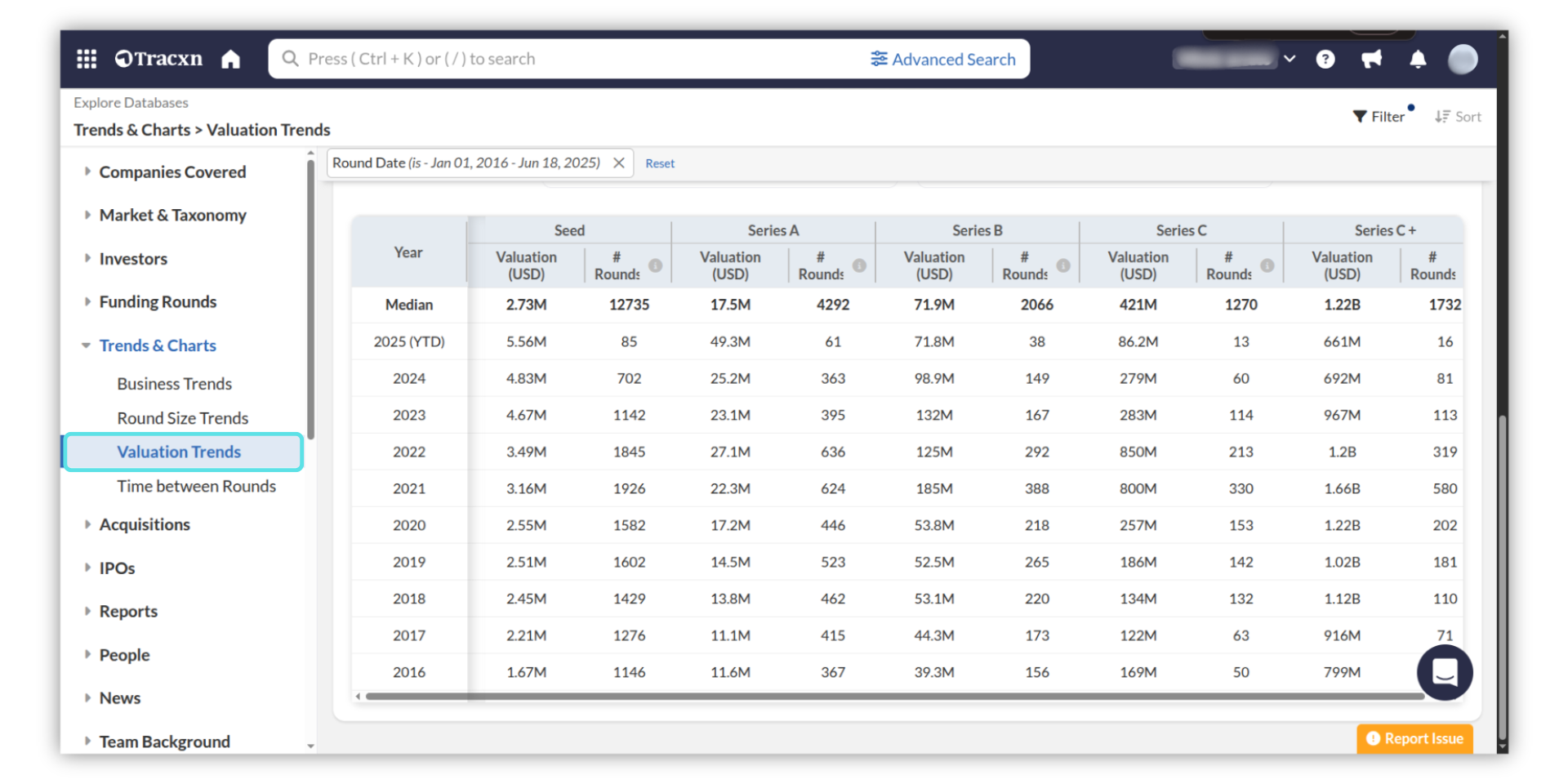The width and height of the screenshot is (1568, 784).
Task: Open the notifications bell icon
Action: pos(1418,59)
